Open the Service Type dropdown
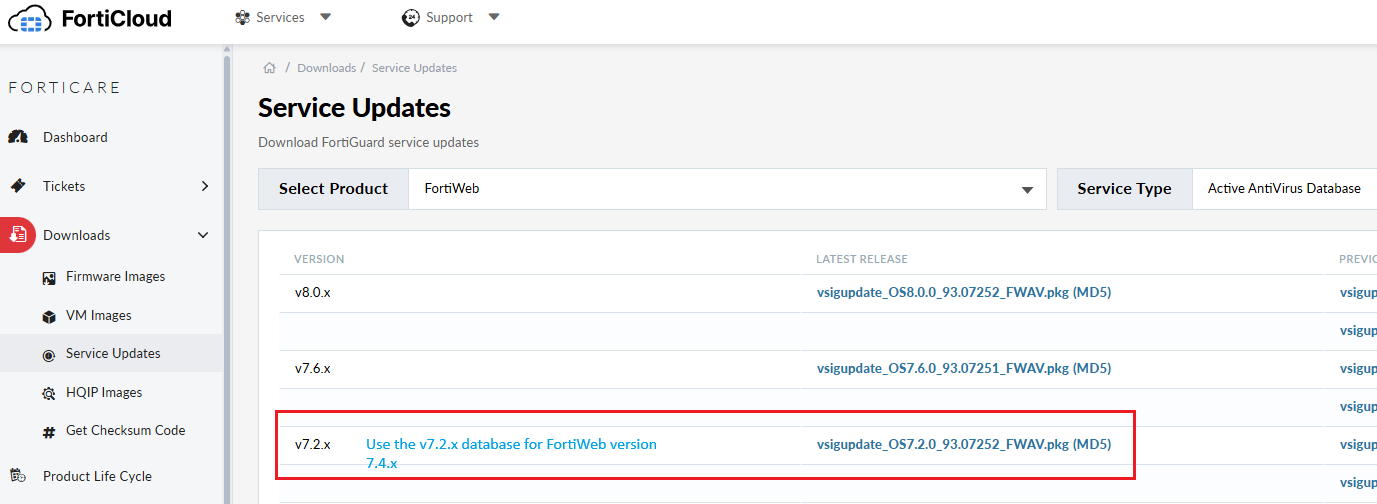 pos(1285,188)
